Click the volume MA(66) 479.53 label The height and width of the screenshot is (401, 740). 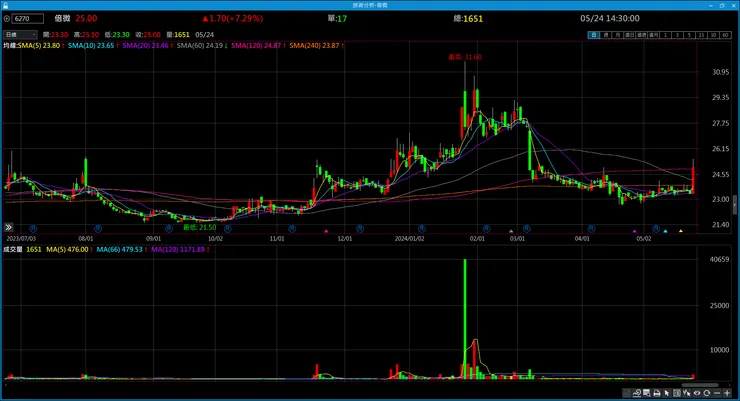[x=119, y=249]
